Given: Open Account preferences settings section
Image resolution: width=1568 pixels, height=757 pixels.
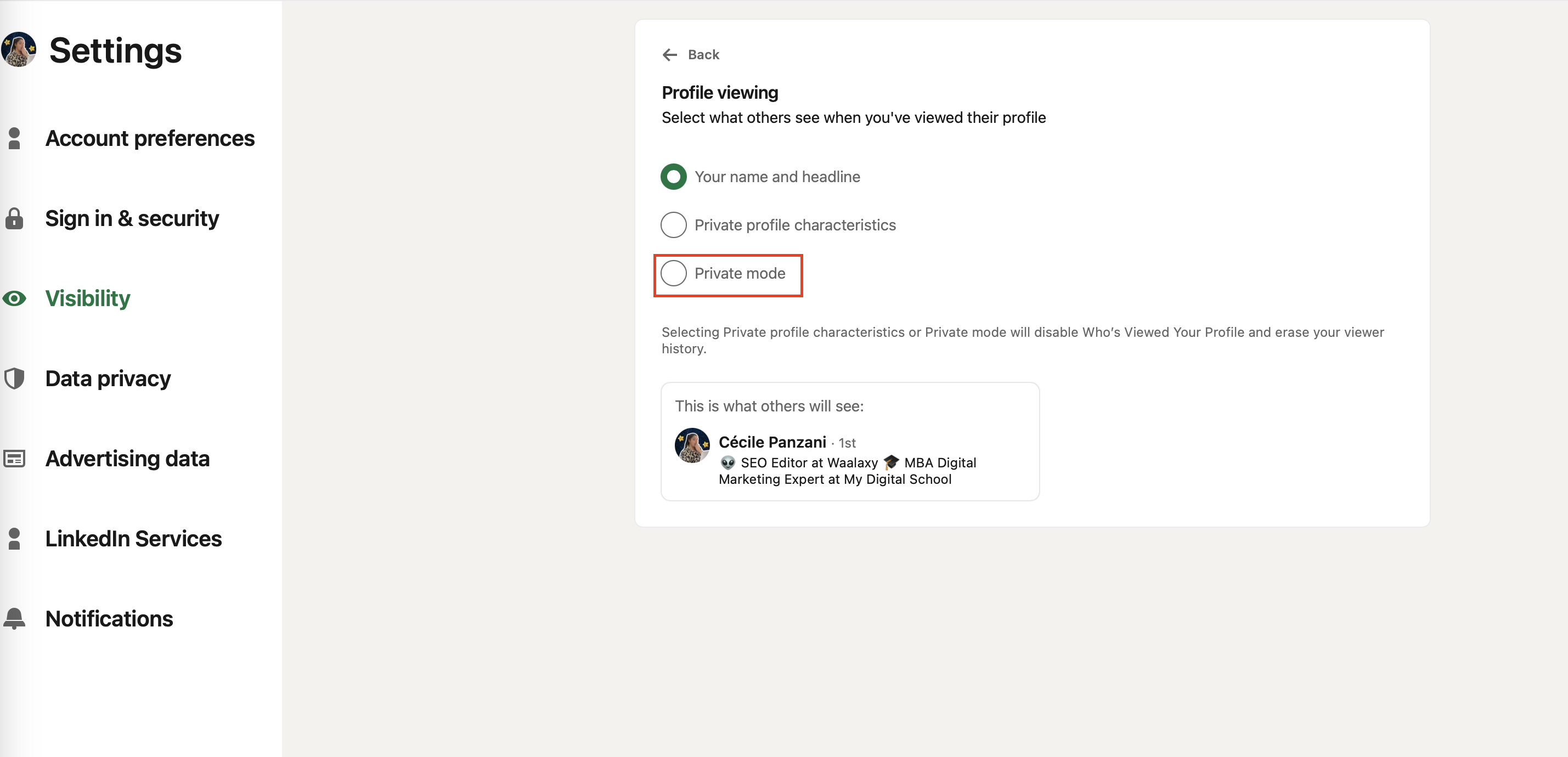Looking at the screenshot, I should [150, 138].
